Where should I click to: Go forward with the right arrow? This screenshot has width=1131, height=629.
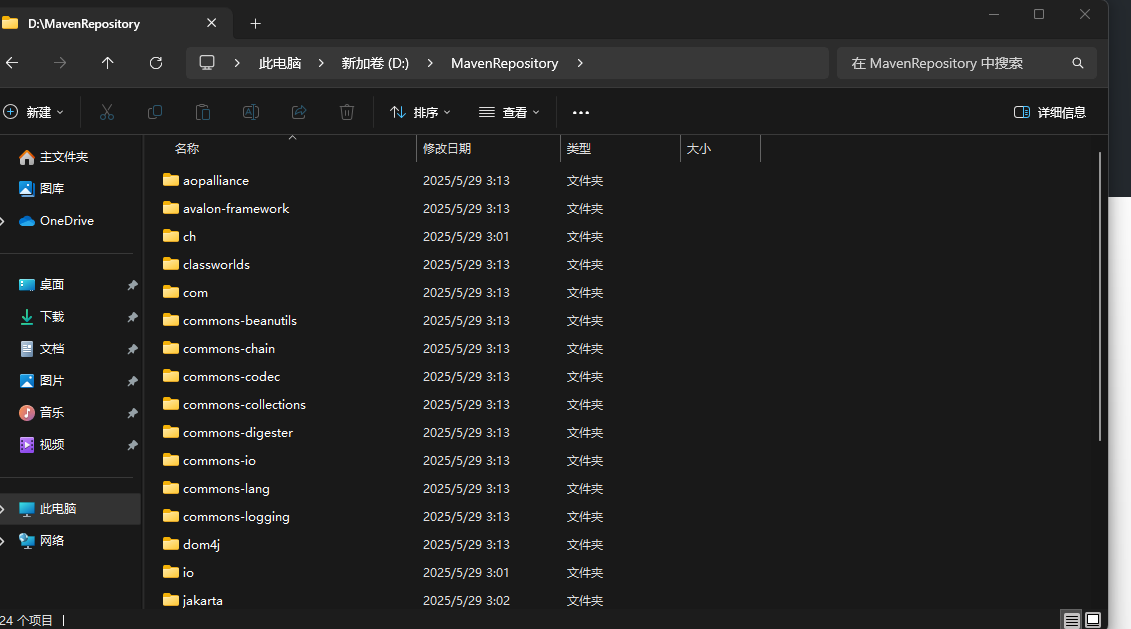(x=60, y=63)
